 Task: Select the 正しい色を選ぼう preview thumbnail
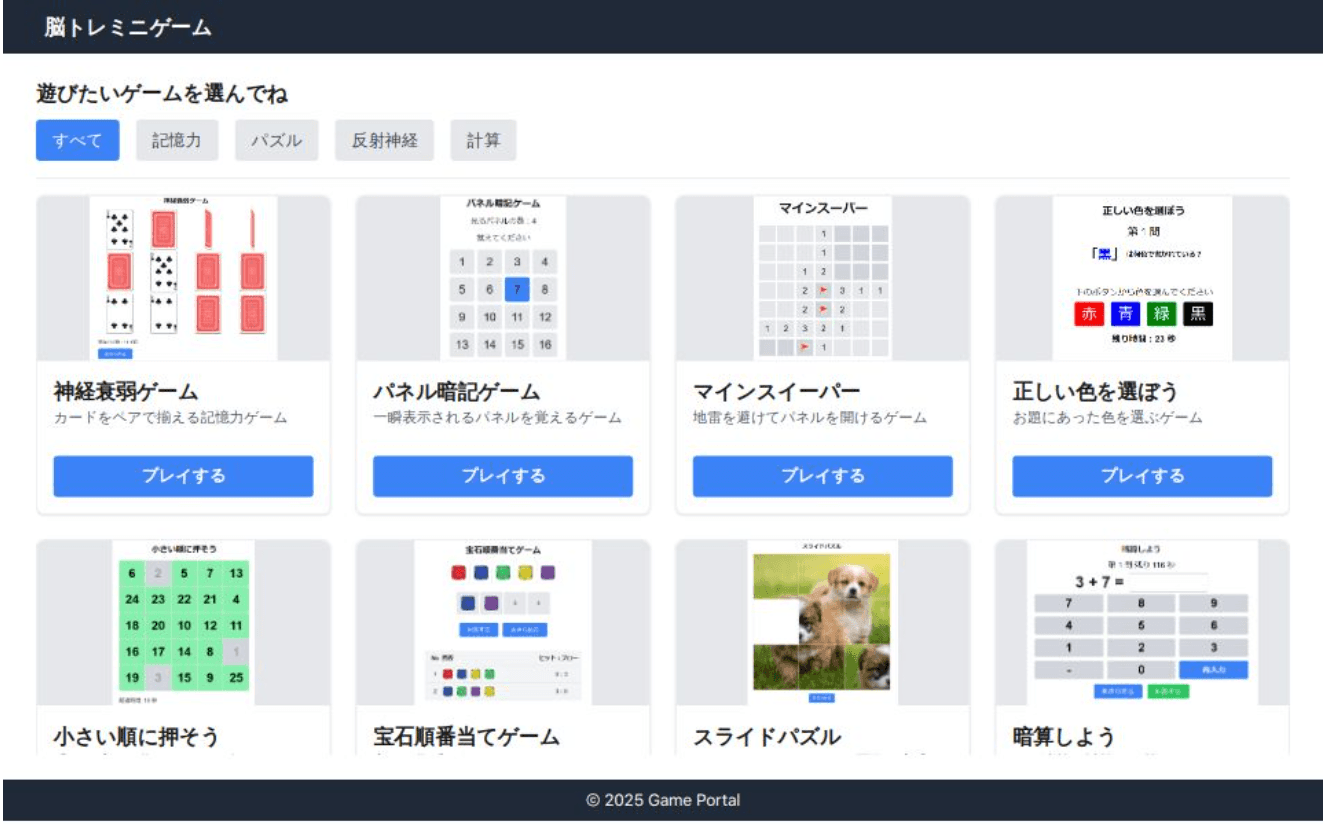pyautogui.click(x=1142, y=278)
